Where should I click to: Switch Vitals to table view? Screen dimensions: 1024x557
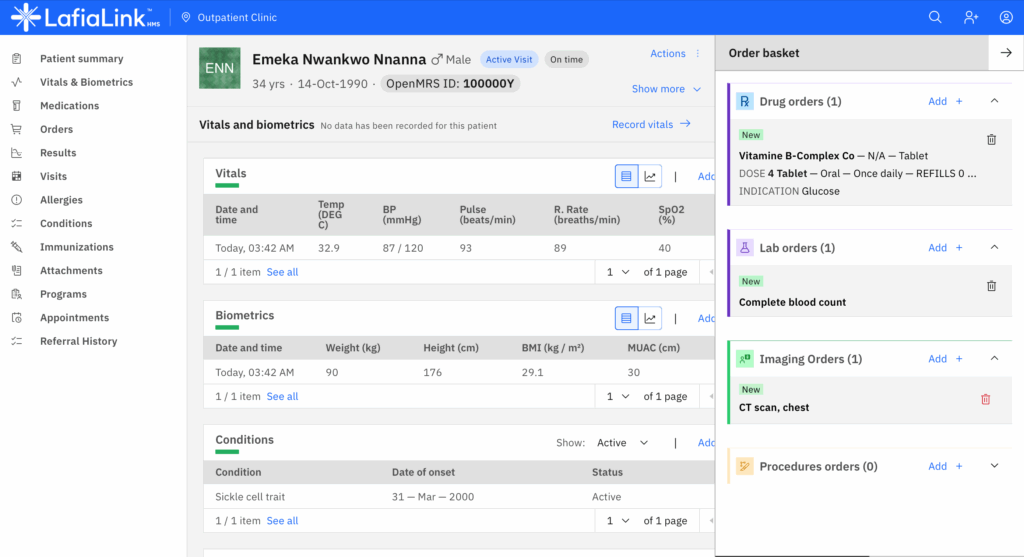[626, 177]
